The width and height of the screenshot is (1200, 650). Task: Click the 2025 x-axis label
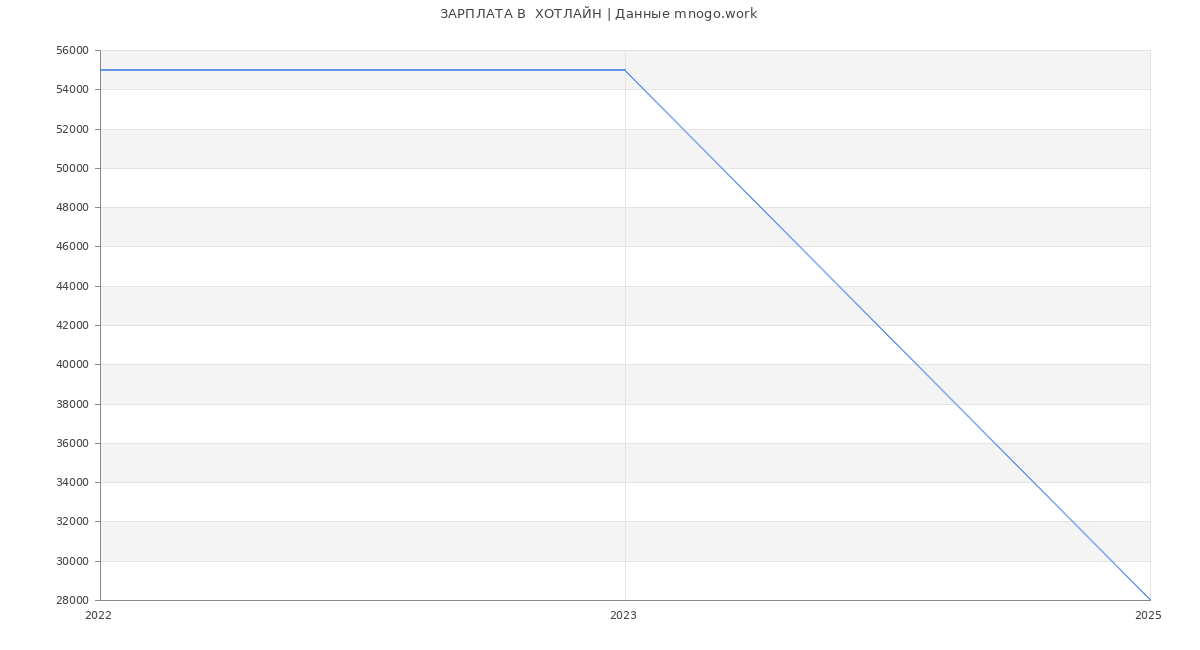[1148, 616]
